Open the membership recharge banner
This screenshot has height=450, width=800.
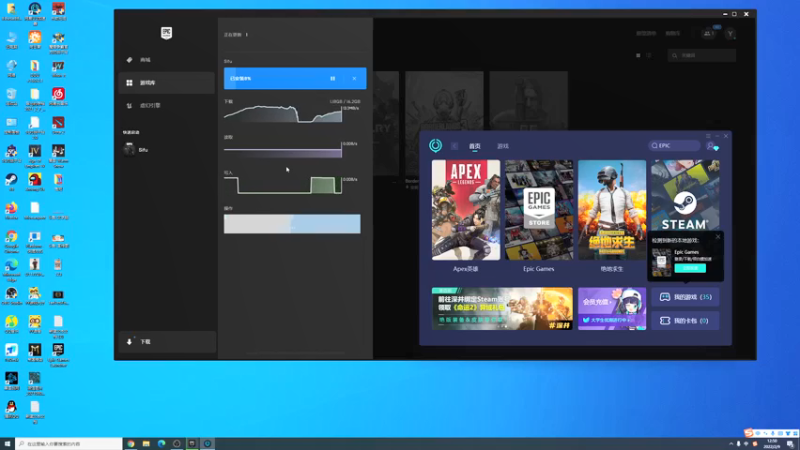coord(612,309)
